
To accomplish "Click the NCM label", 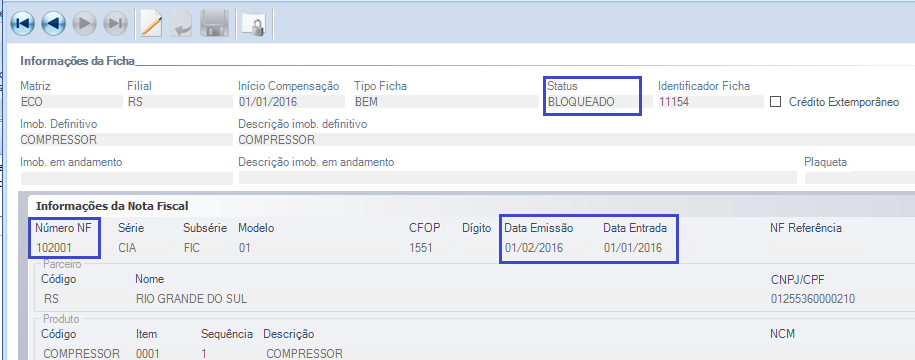I will (783, 334).
